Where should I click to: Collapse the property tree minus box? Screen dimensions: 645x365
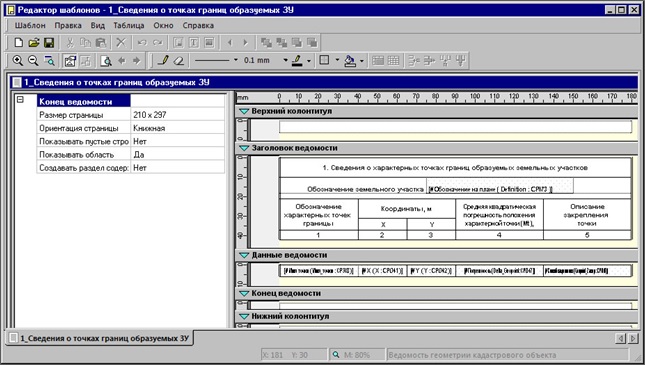tap(20, 100)
